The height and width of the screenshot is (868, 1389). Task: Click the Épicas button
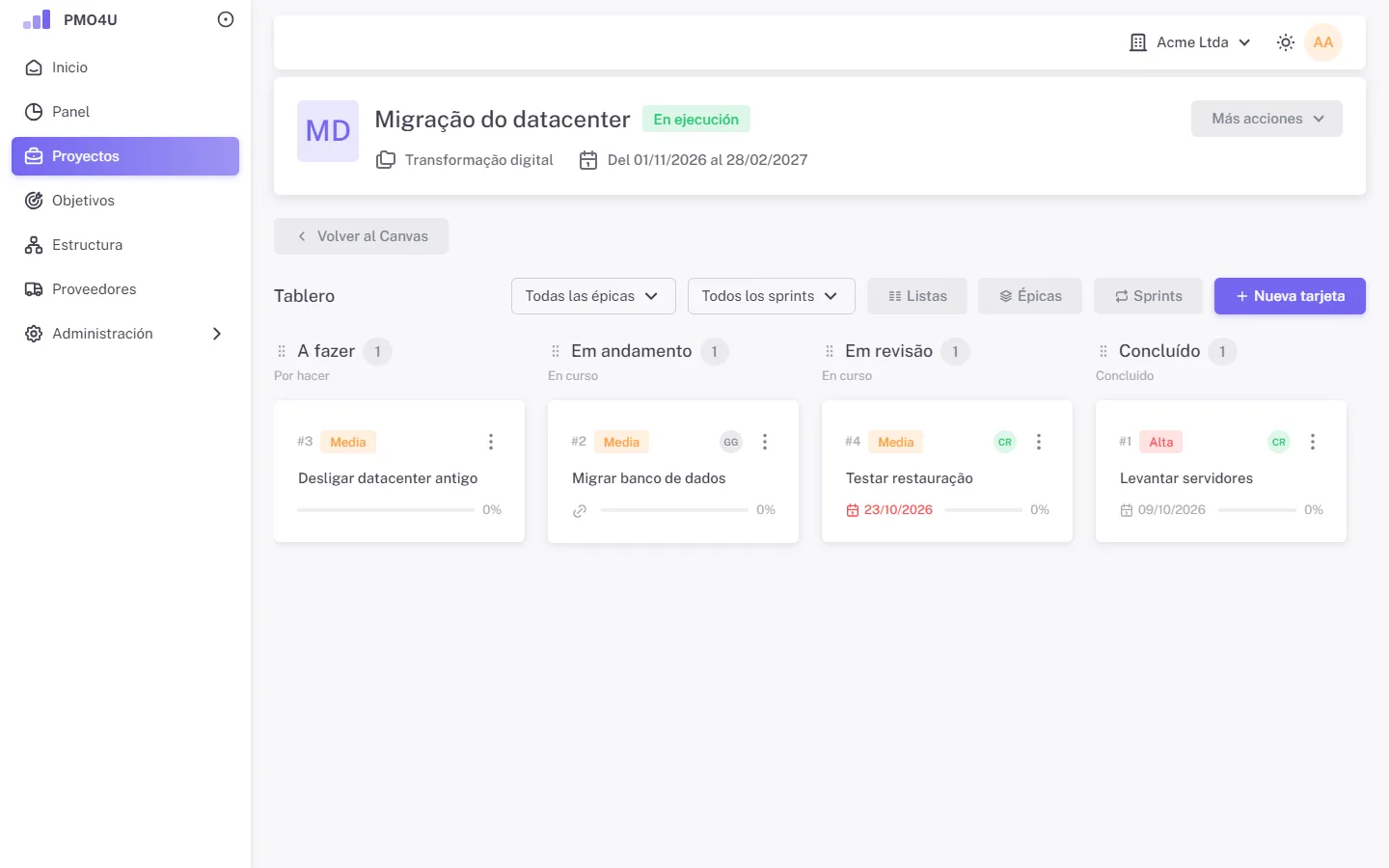1030,296
